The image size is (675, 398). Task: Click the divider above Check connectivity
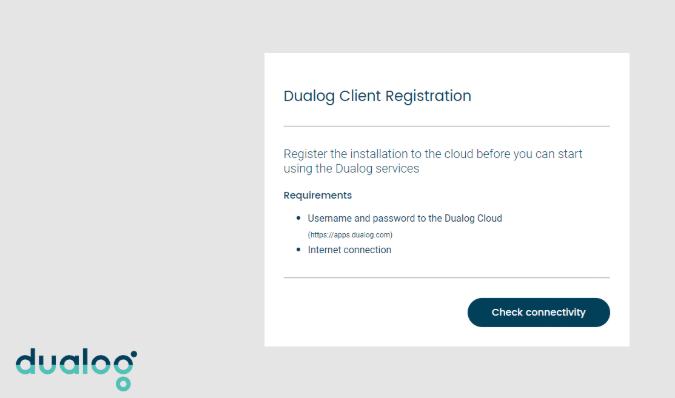446,278
